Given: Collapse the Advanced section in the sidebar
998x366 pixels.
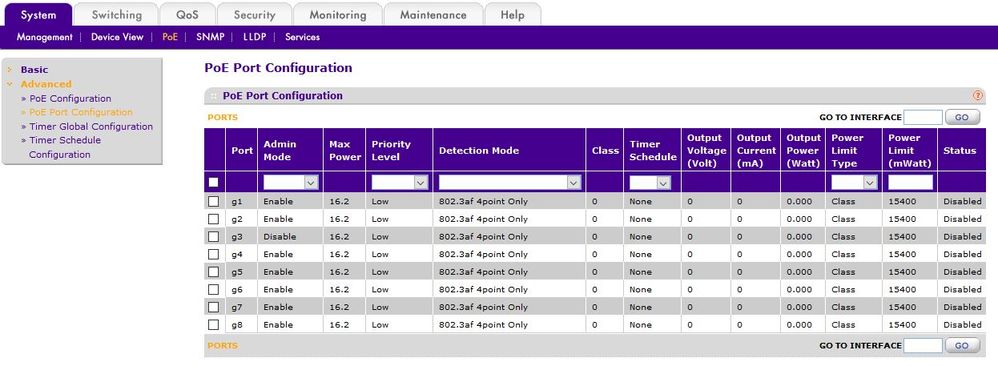Looking at the screenshot, I should point(46,84).
